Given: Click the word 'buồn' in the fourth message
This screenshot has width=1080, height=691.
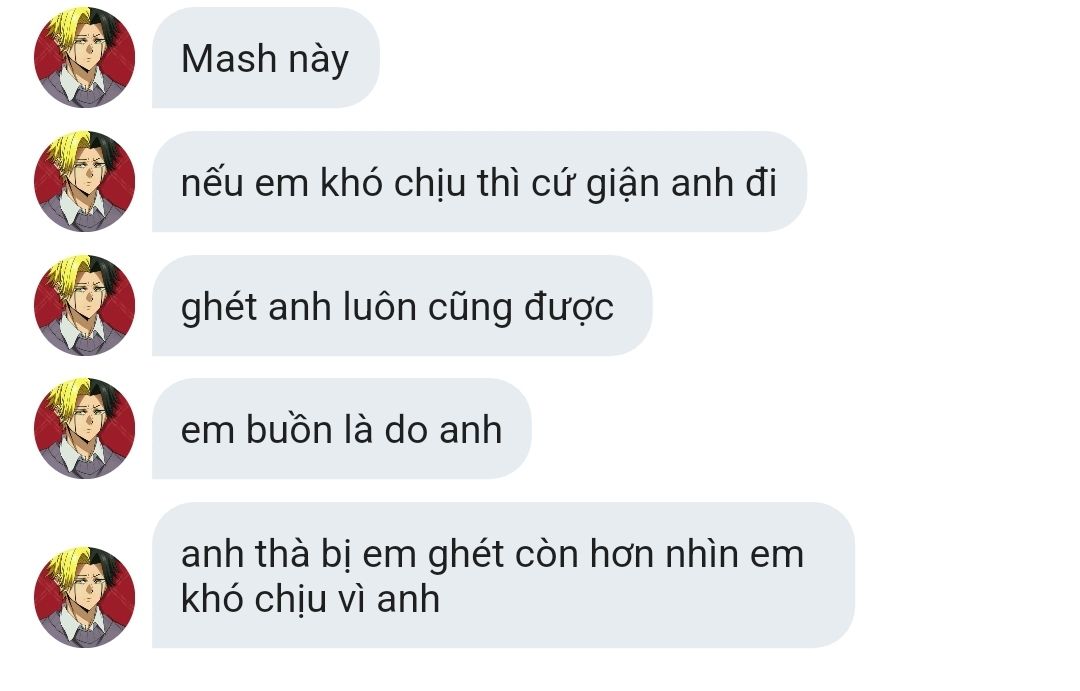Looking at the screenshot, I should pos(289,429).
